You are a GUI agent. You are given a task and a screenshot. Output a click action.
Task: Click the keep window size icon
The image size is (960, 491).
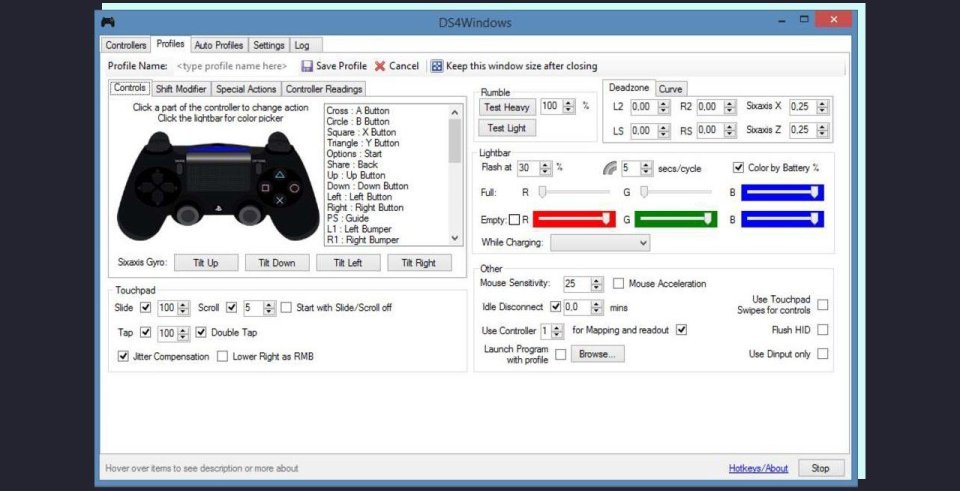pyautogui.click(x=437, y=66)
